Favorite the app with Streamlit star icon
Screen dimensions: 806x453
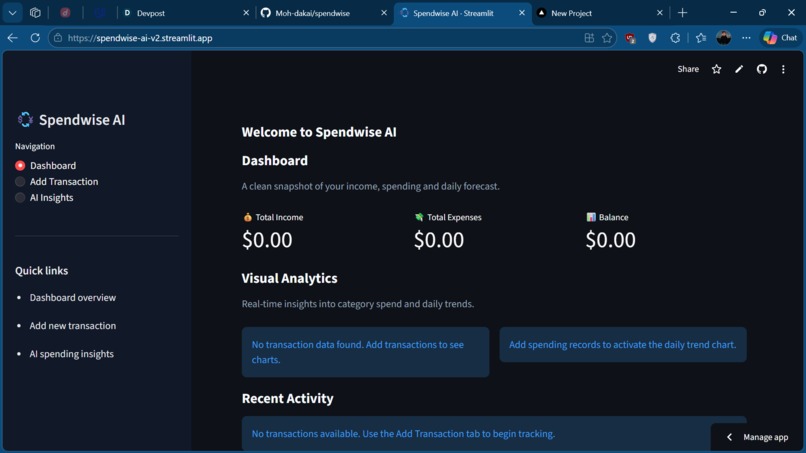point(716,69)
